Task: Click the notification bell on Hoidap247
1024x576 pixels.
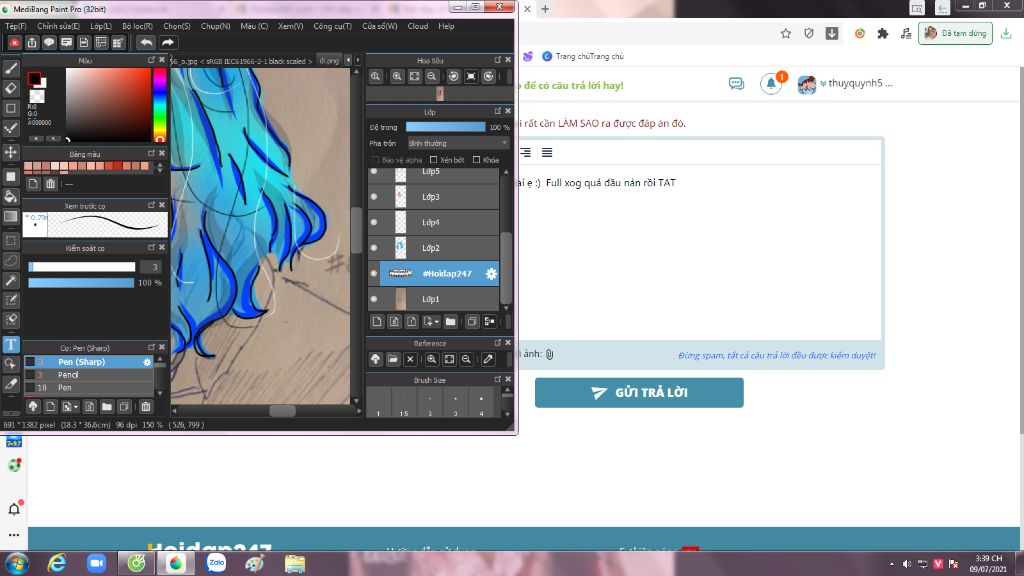Action: (771, 84)
